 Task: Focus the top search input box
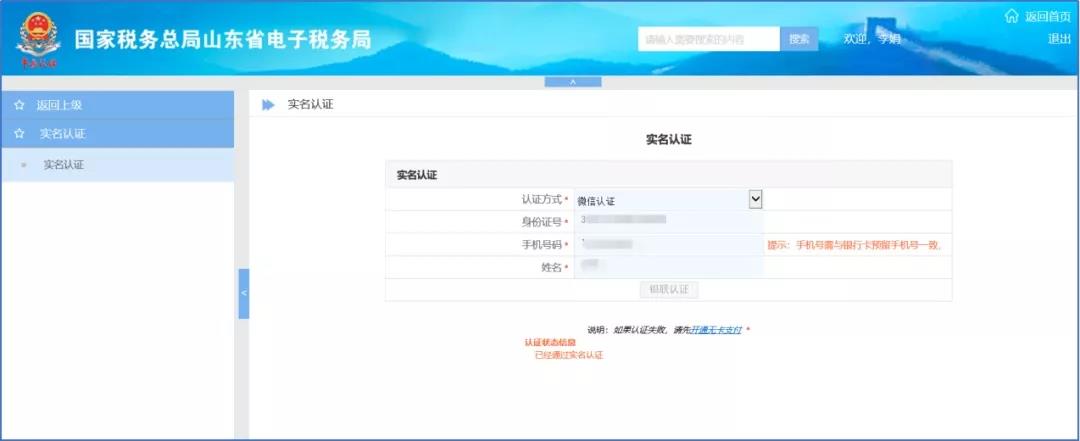pos(708,39)
